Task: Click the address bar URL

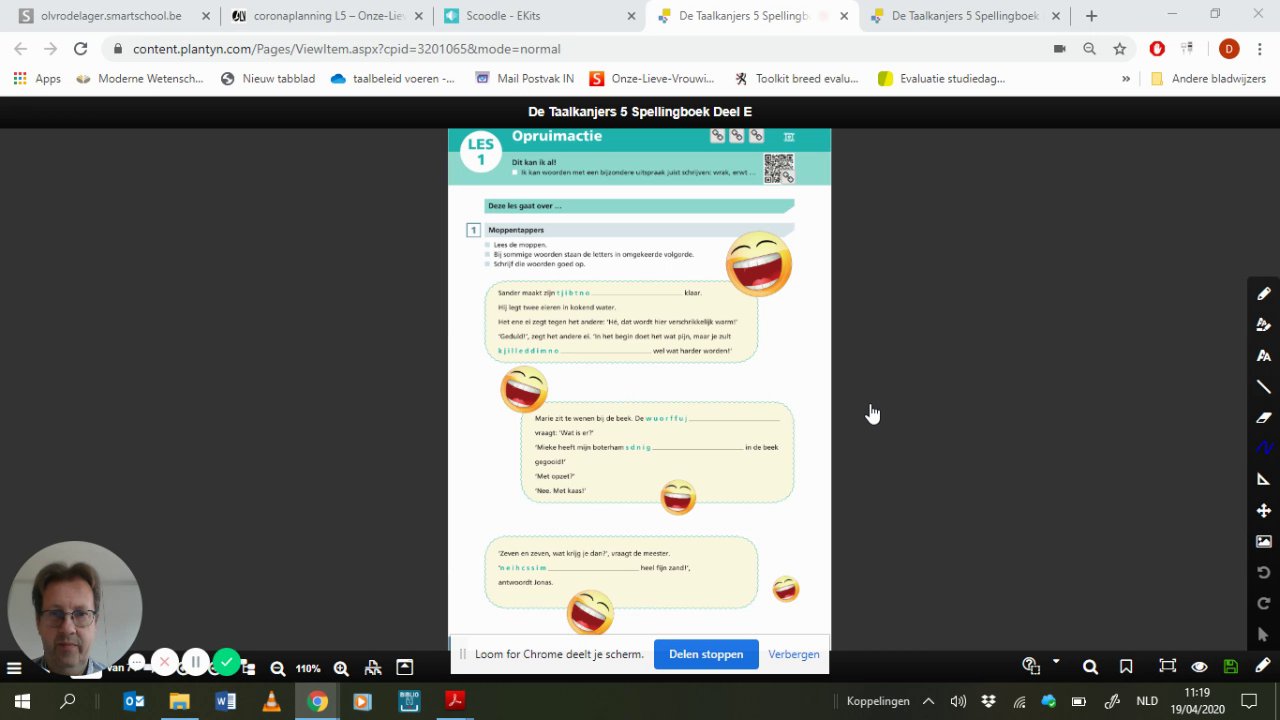Action: 346,48
